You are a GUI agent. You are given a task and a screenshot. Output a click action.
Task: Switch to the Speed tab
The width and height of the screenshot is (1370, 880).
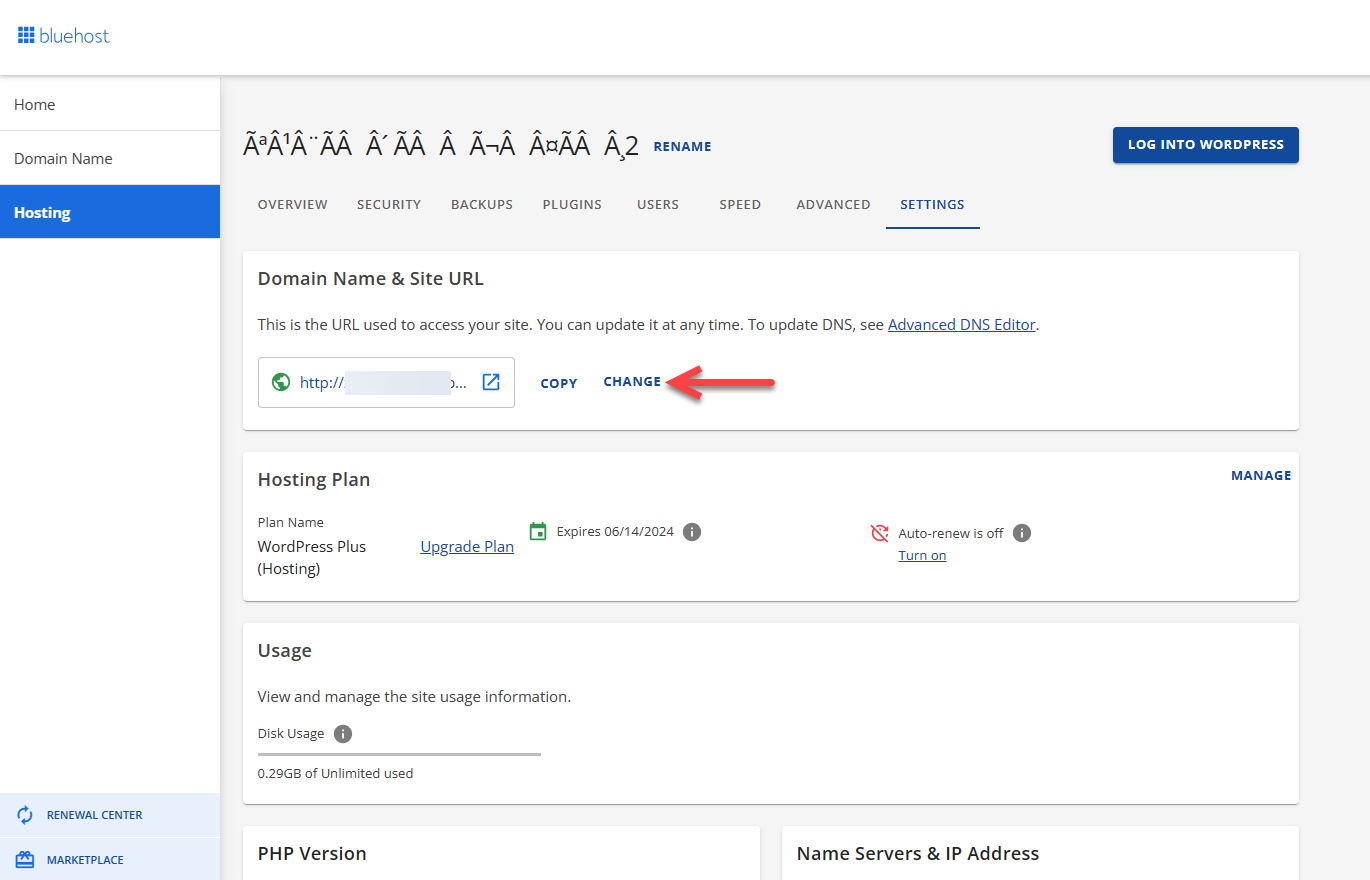(740, 204)
